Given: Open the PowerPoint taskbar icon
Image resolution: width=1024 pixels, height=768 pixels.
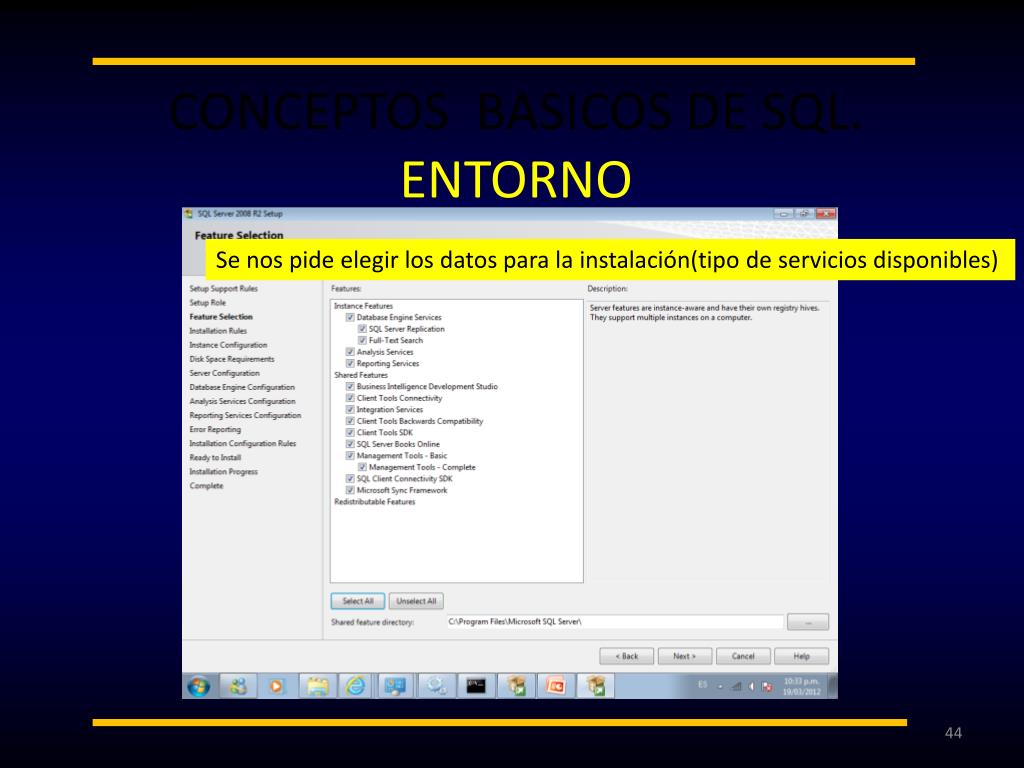Looking at the screenshot, I should pos(555,686).
